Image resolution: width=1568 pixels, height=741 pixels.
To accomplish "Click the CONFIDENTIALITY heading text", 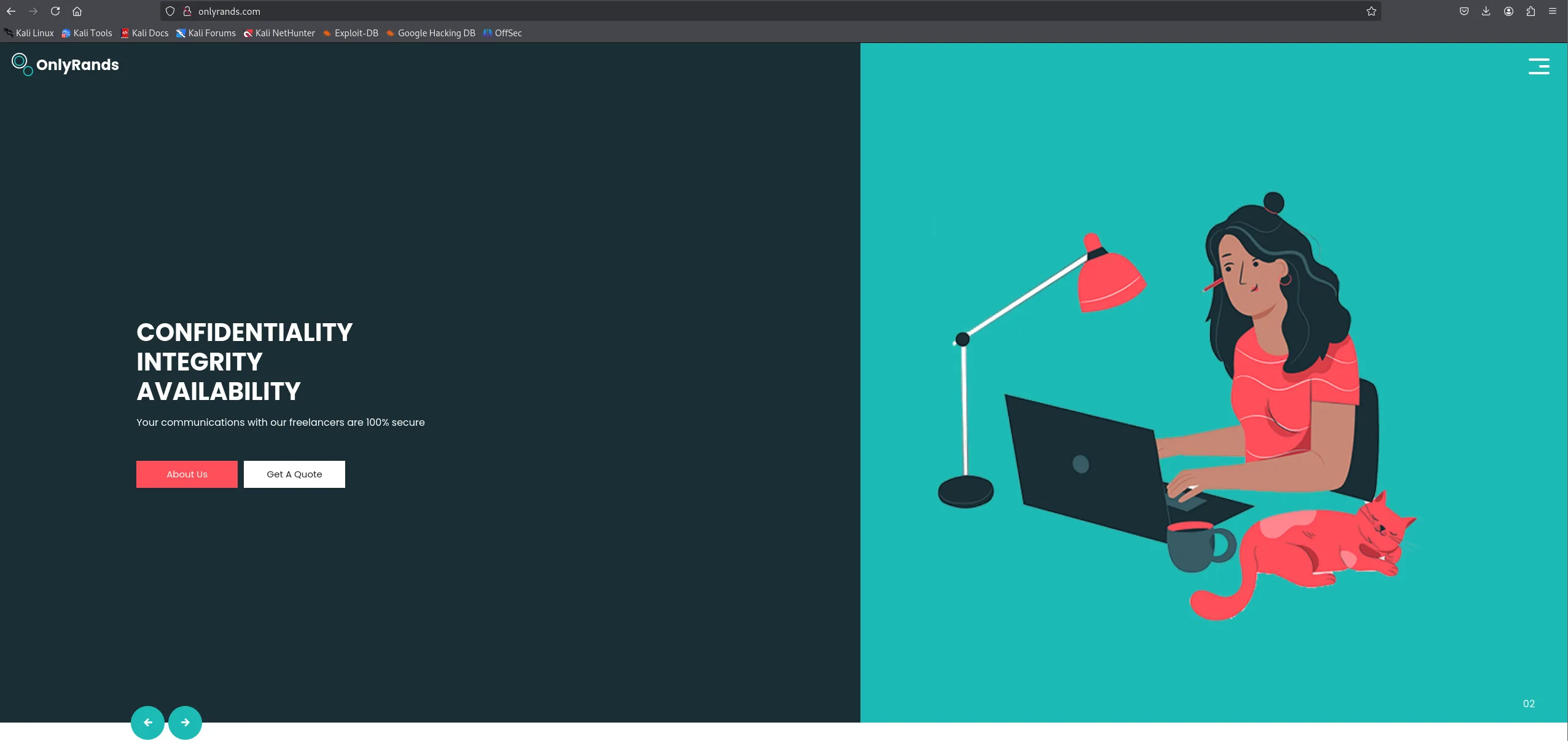I will tap(244, 332).
